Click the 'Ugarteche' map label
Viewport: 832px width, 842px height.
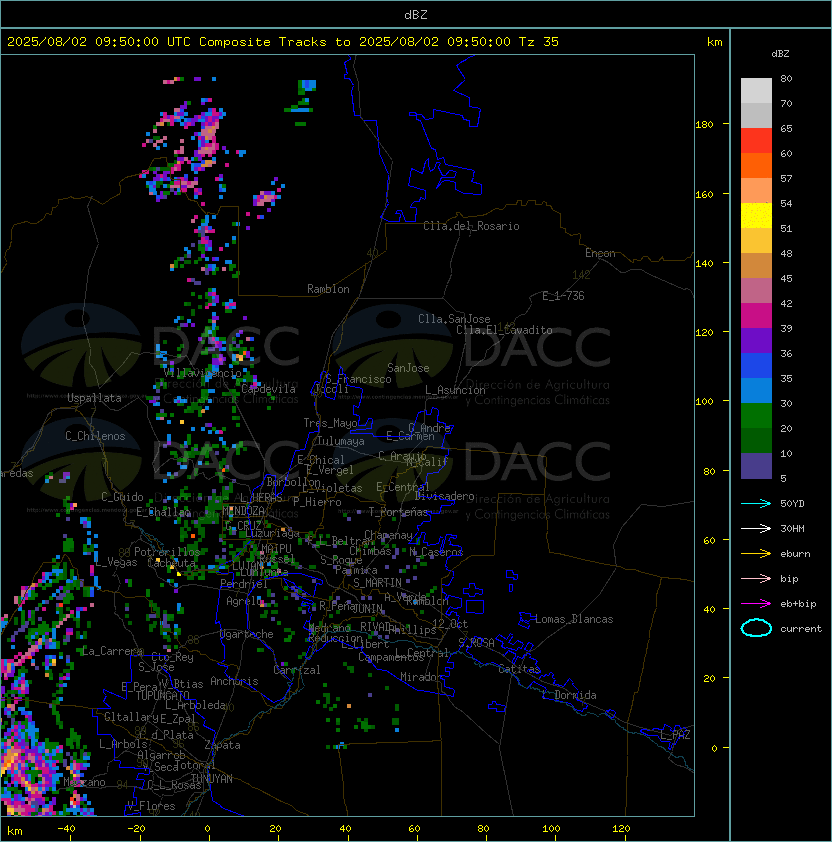247,634
